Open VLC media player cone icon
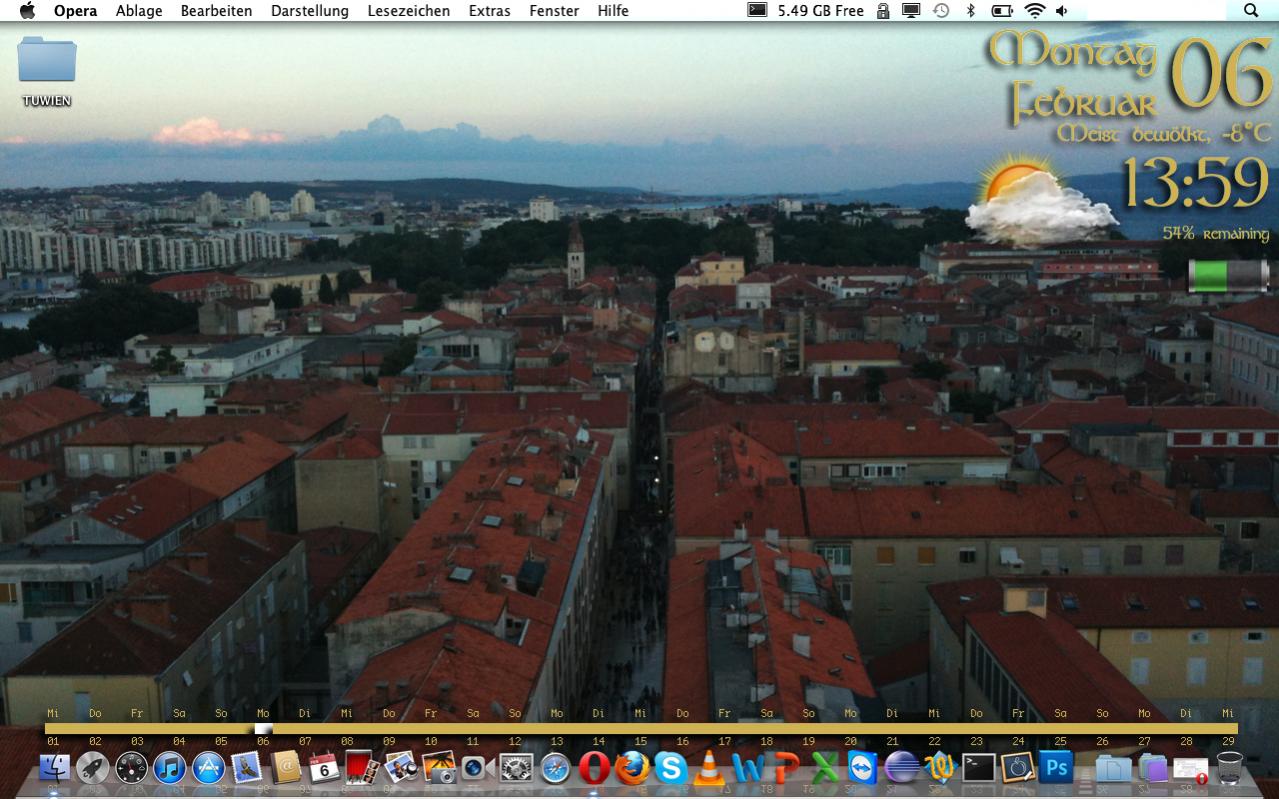The image size is (1279, 799). [x=709, y=768]
